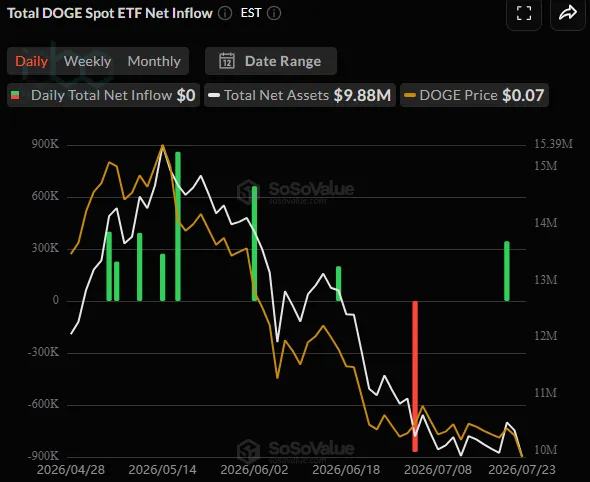Click the green bar near 2026/06/02

pos(254,243)
